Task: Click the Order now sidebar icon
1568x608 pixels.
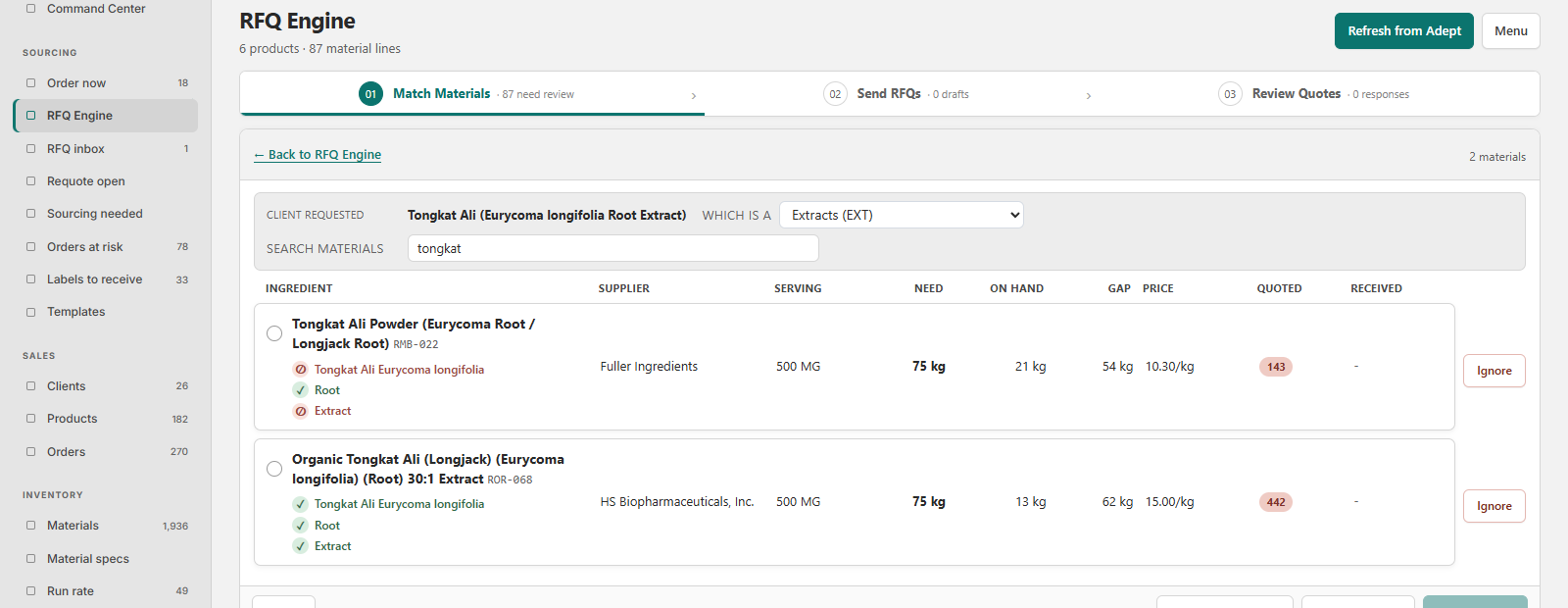Action: point(30,83)
